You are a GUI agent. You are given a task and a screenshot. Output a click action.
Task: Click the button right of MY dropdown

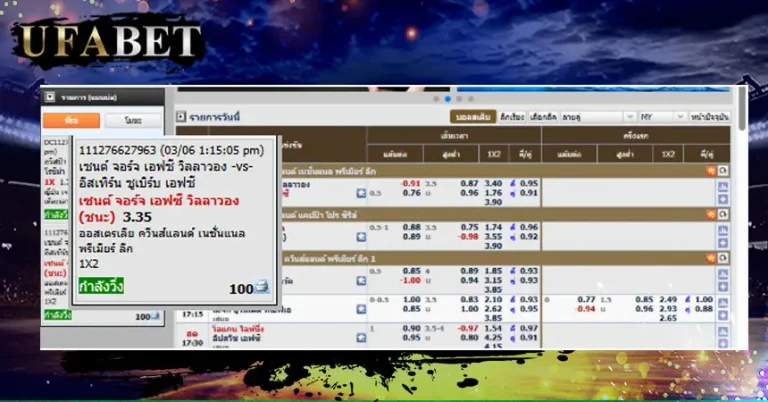710,117
